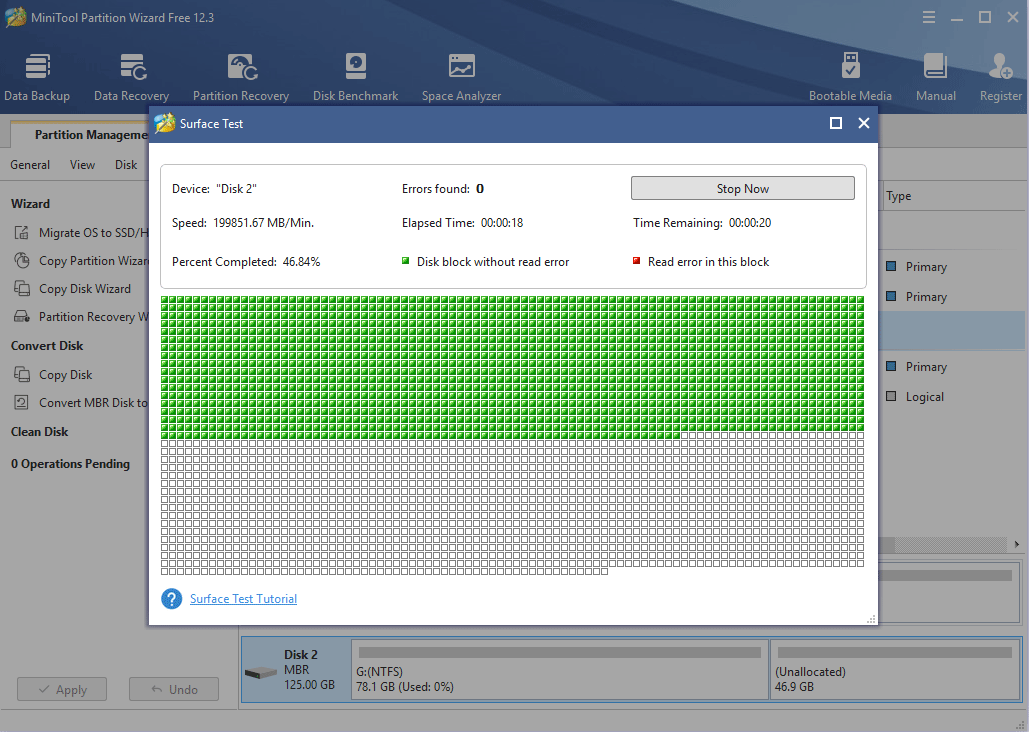Click the Copy Disk icon under Convert Disk
The height and width of the screenshot is (732, 1029).
22,374
